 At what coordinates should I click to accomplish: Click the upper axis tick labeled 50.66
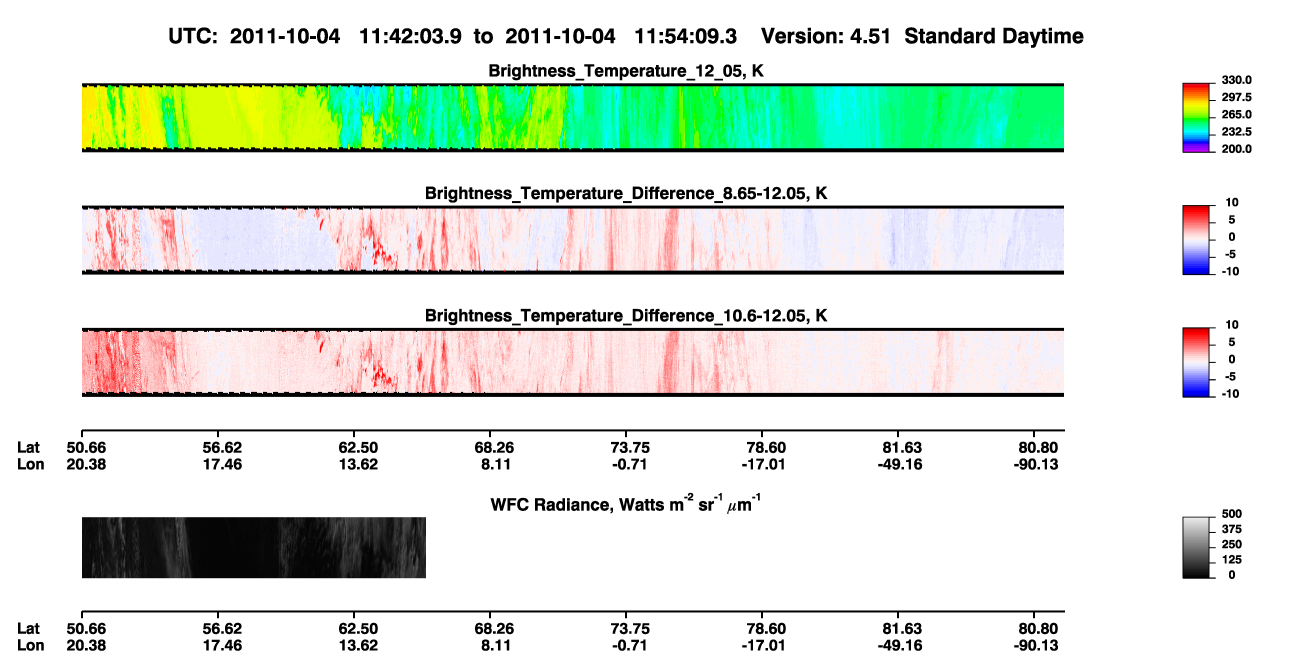pyautogui.click(x=81, y=448)
